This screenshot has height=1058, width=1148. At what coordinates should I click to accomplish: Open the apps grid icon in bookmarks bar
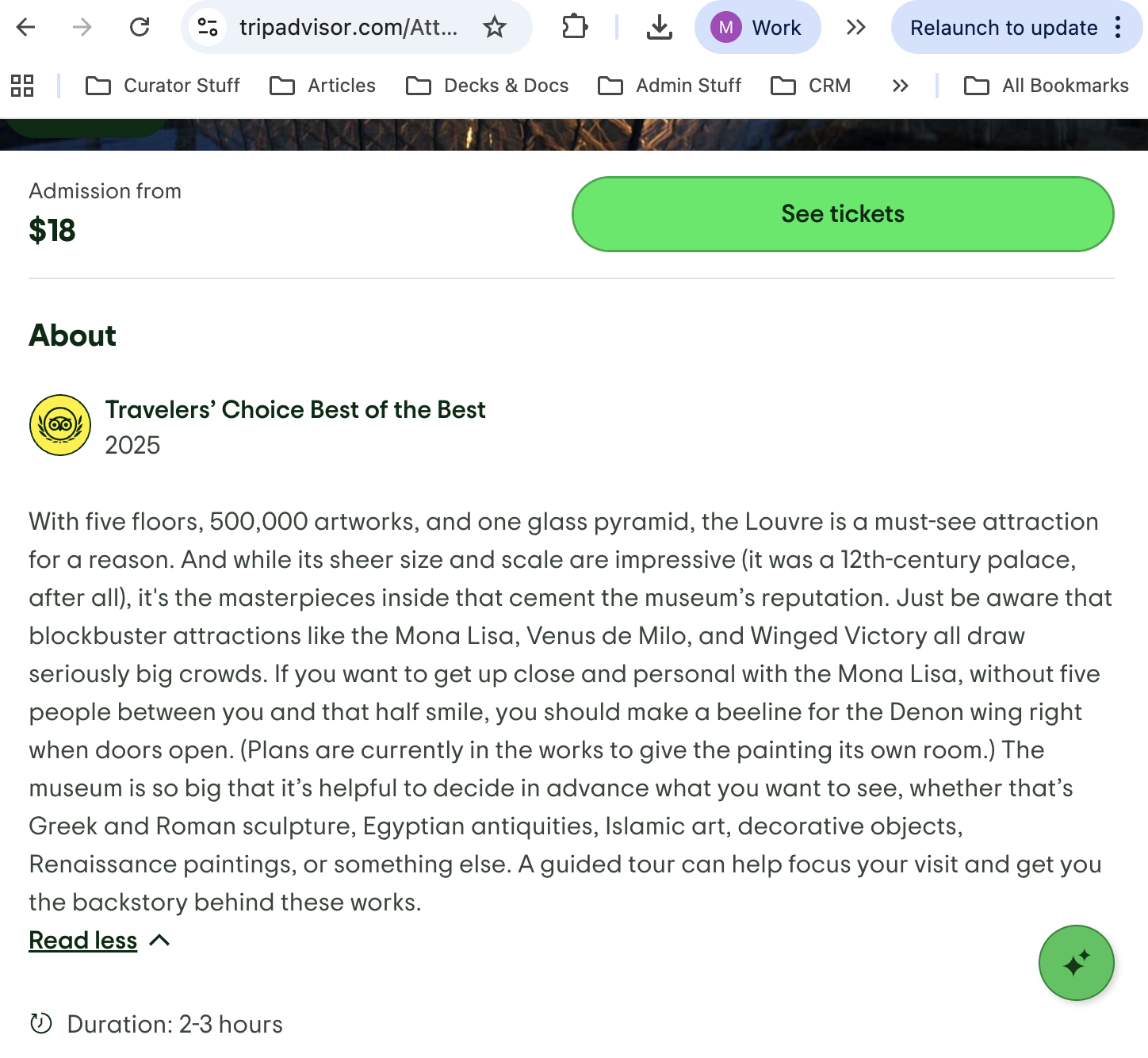tap(22, 86)
